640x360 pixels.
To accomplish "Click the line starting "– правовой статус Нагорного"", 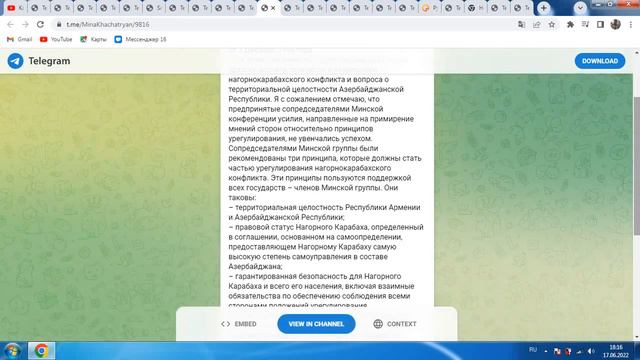I will tap(326, 227).
